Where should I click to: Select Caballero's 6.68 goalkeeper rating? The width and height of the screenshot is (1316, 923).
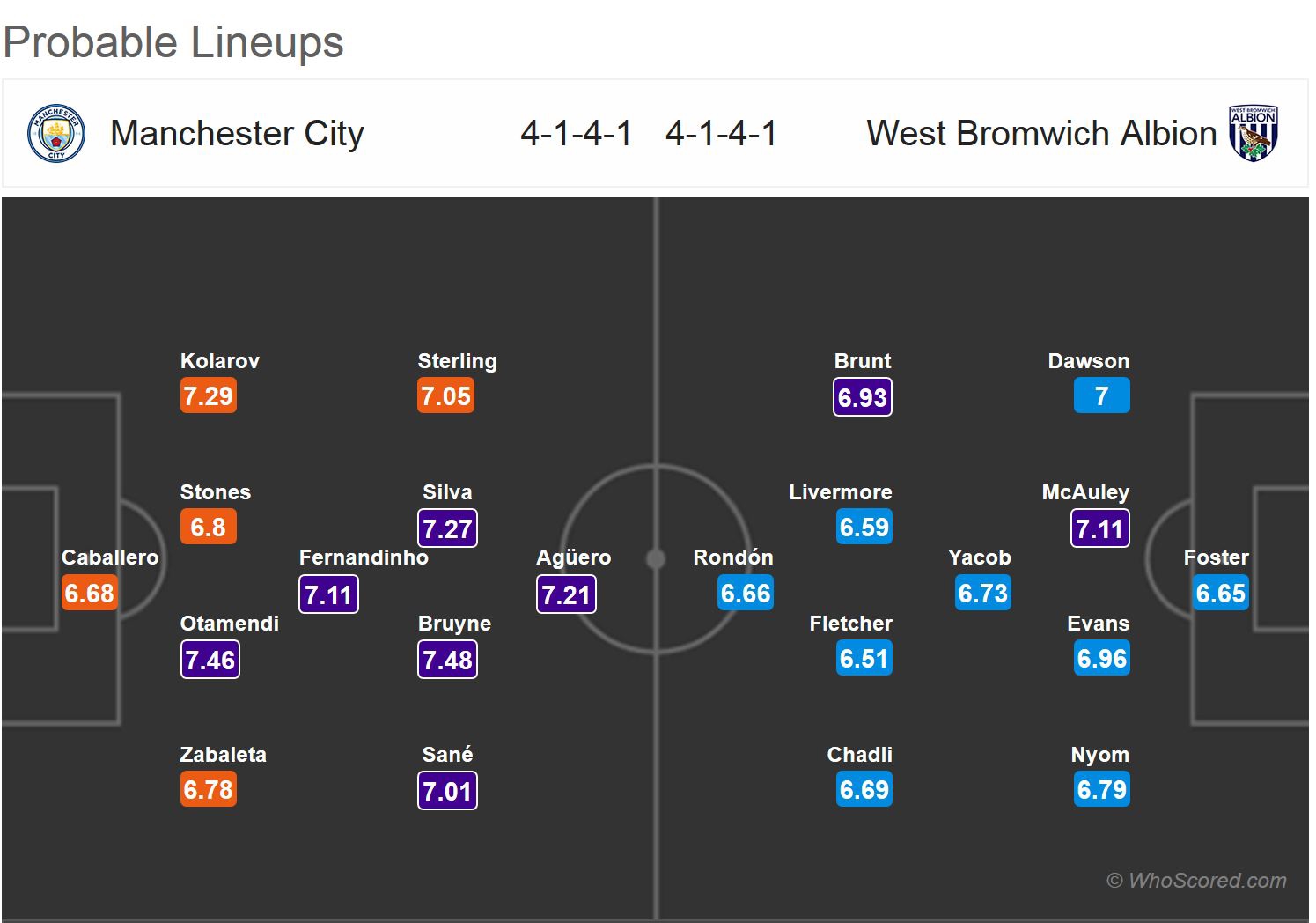point(90,594)
